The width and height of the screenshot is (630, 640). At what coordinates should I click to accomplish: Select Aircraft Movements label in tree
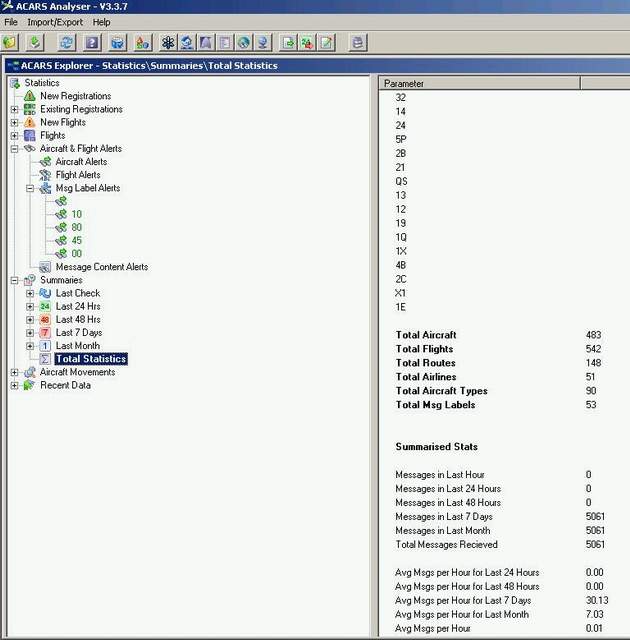point(78,372)
